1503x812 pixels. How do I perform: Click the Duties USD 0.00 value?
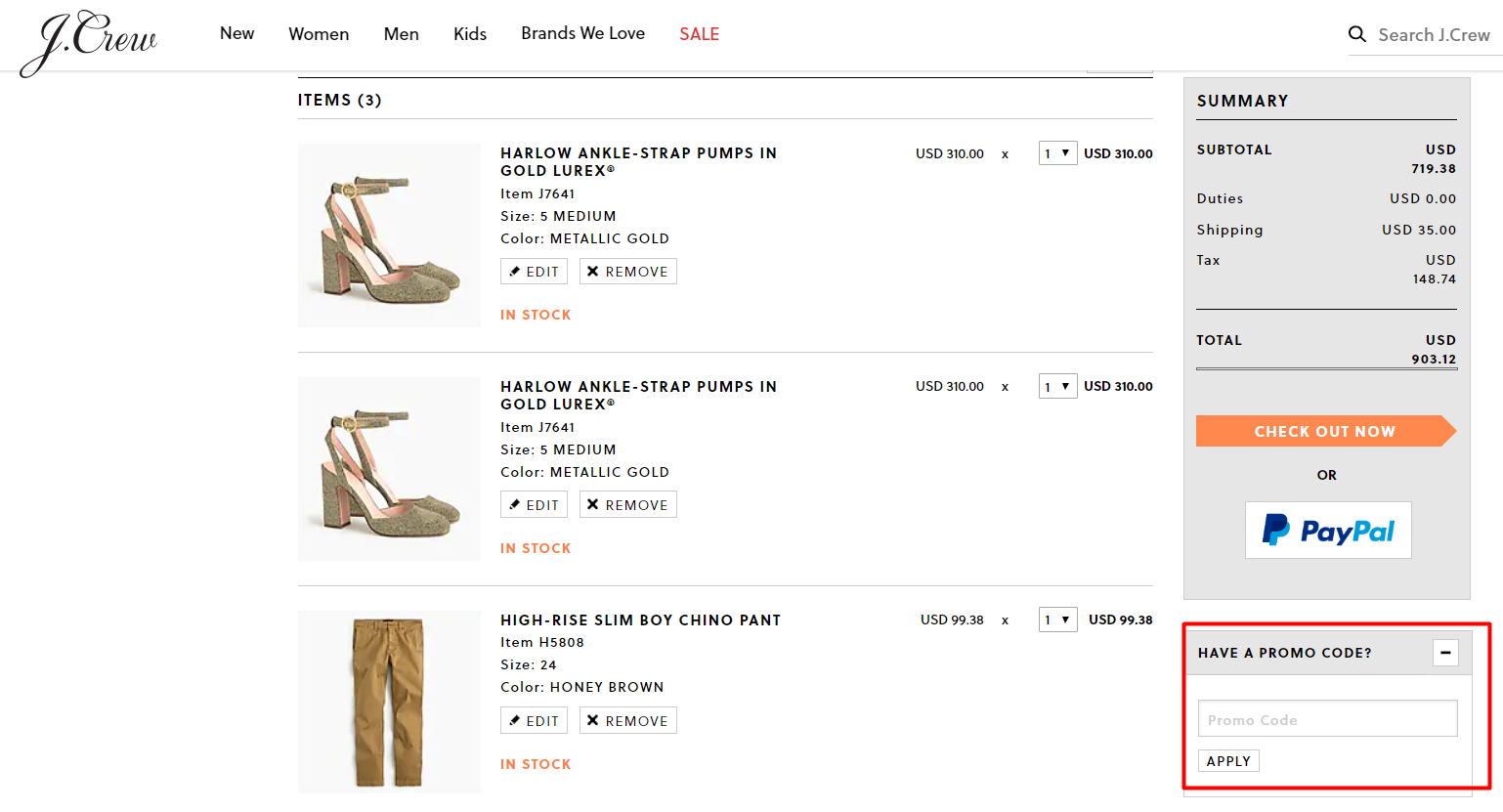coord(1423,198)
